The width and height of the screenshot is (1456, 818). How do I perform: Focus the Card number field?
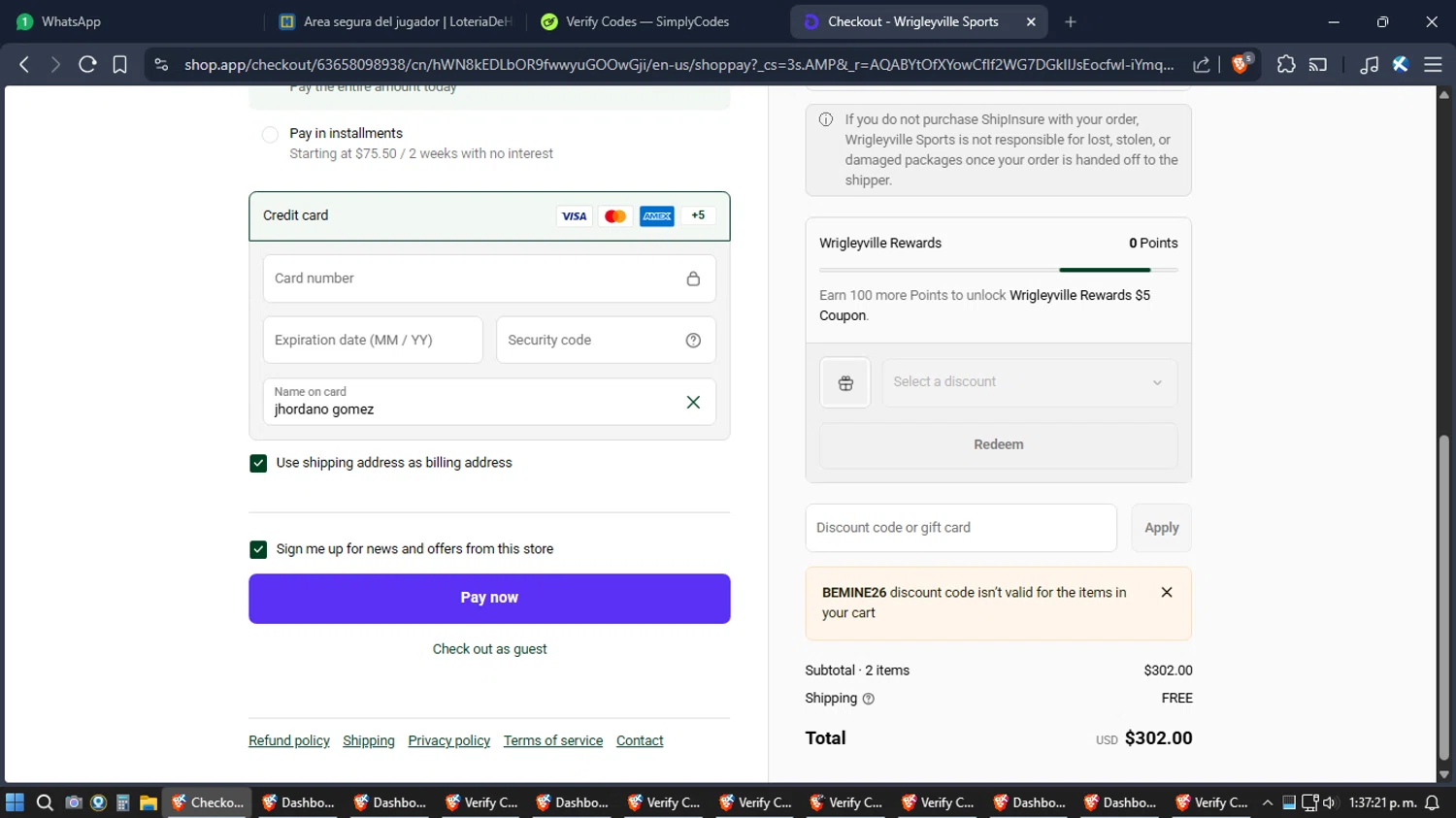pyautogui.click(x=489, y=278)
